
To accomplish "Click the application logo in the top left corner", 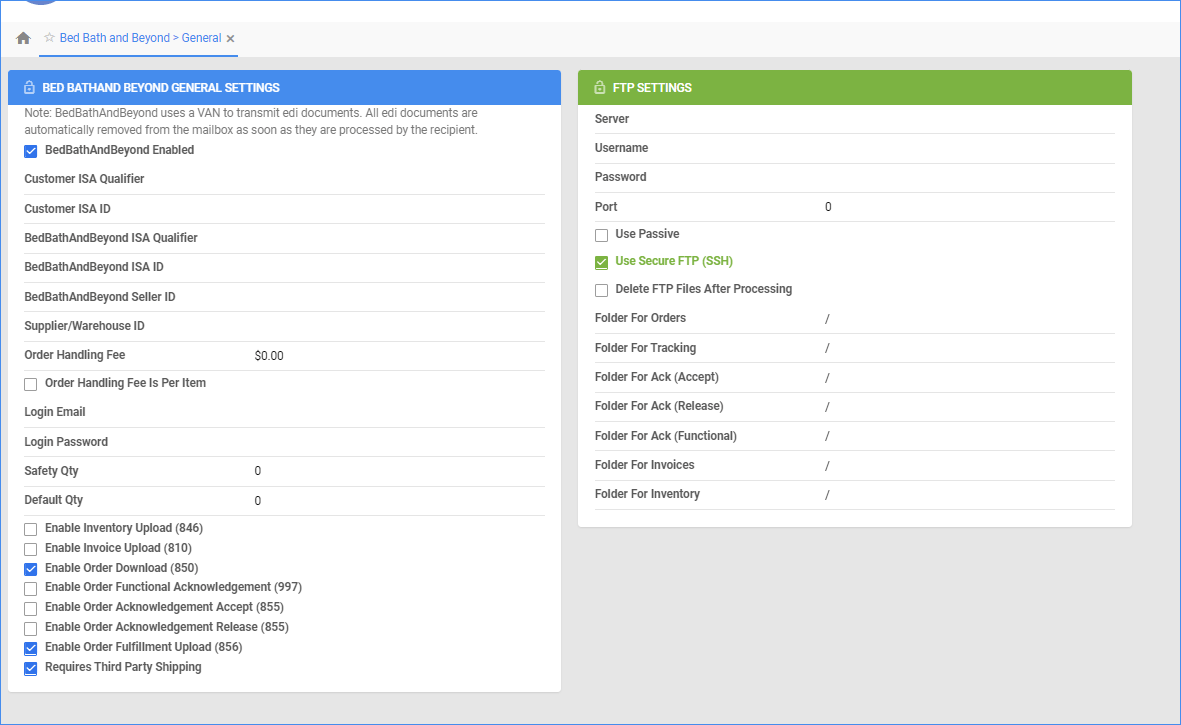I will [x=40, y=4].
